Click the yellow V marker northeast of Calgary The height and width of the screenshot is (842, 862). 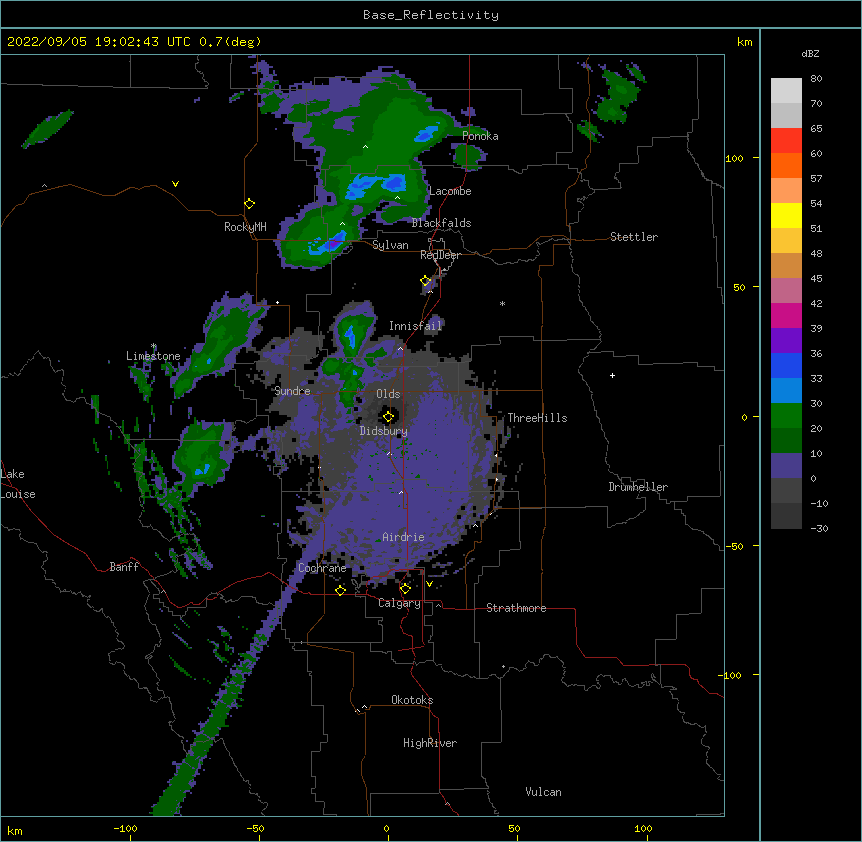429,584
